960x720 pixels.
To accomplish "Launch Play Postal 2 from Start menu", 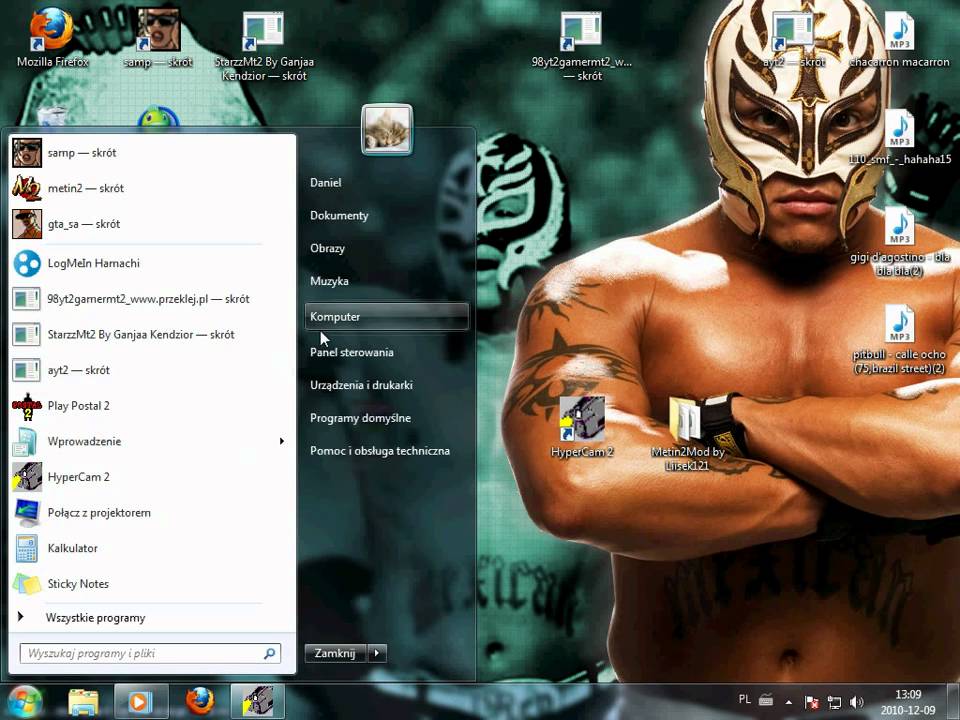I will coord(152,405).
